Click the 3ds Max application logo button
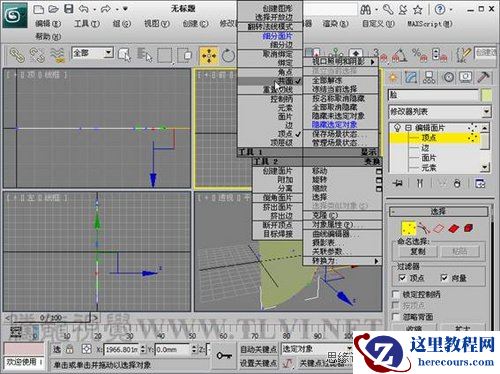Image resolution: width=500 pixels, height=374 pixels. tap(14, 15)
